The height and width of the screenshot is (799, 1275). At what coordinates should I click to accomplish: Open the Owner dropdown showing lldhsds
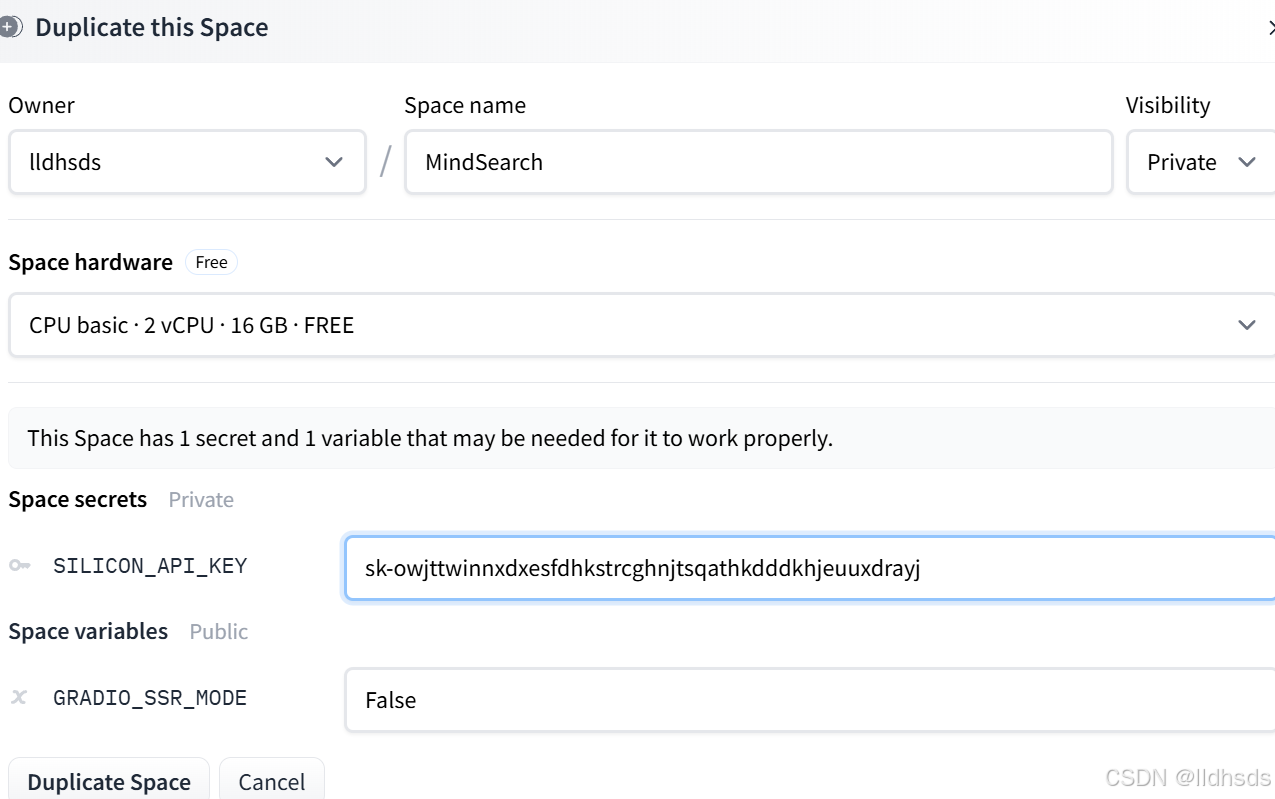tap(187, 162)
